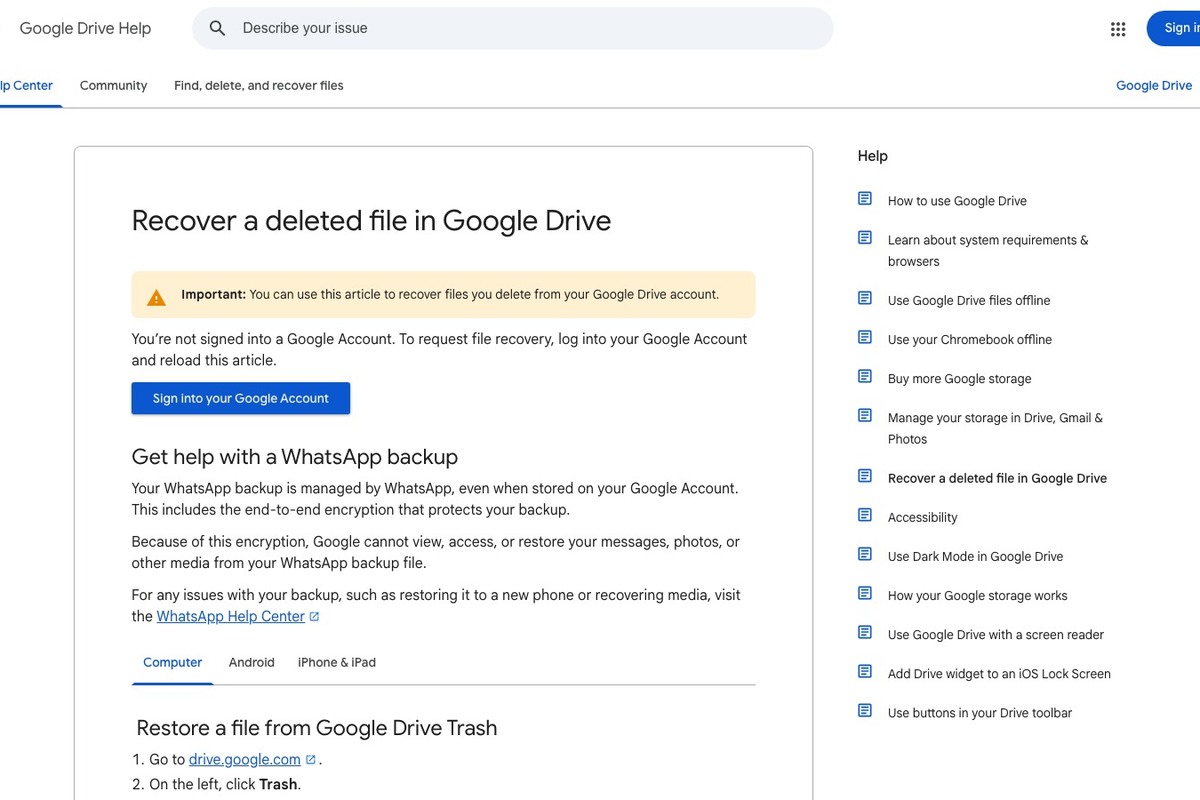Open How to use Google Drive article
The image size is (1200, 800).
[957, 201]
